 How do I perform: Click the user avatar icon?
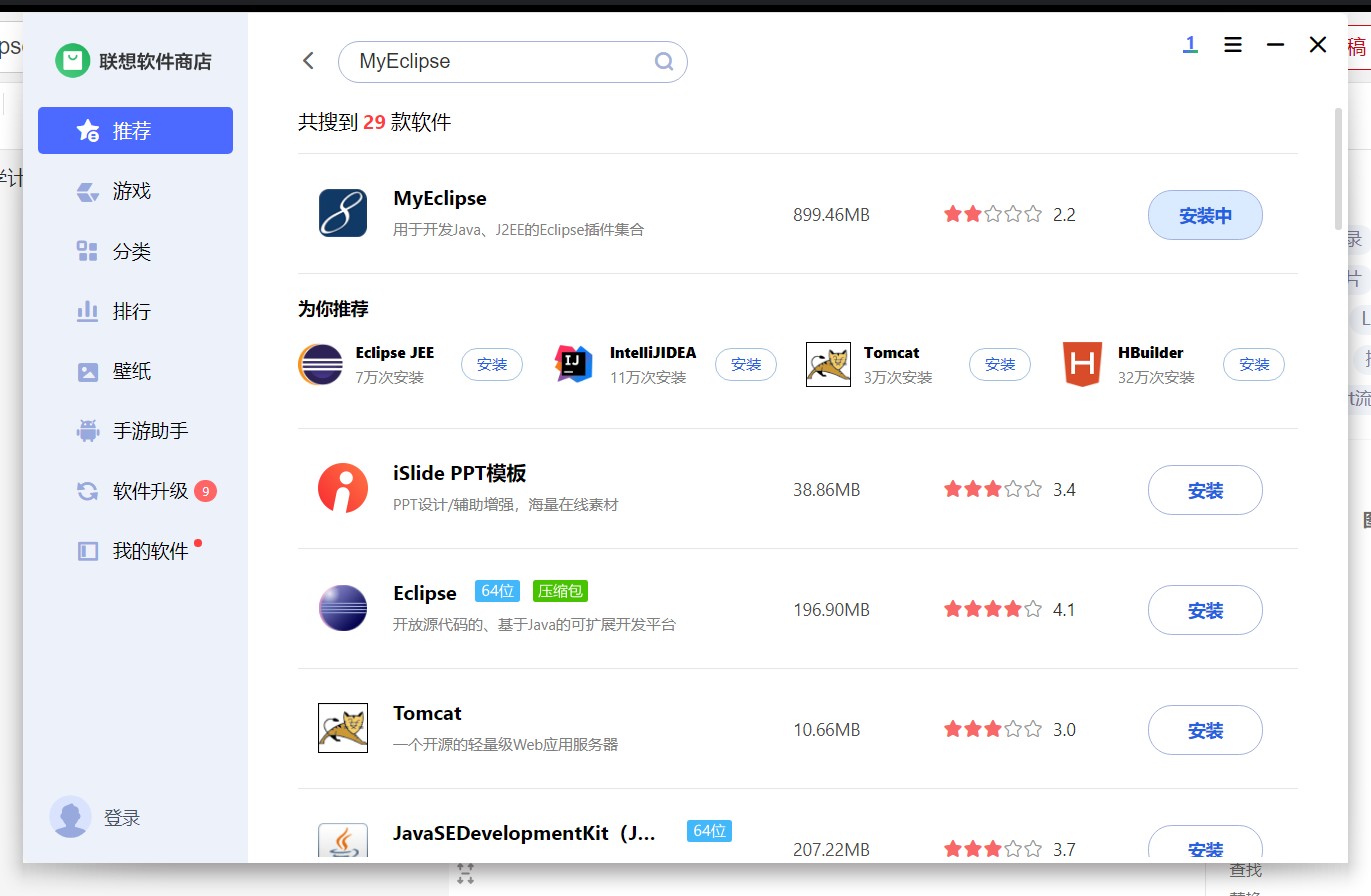[70, 817]
